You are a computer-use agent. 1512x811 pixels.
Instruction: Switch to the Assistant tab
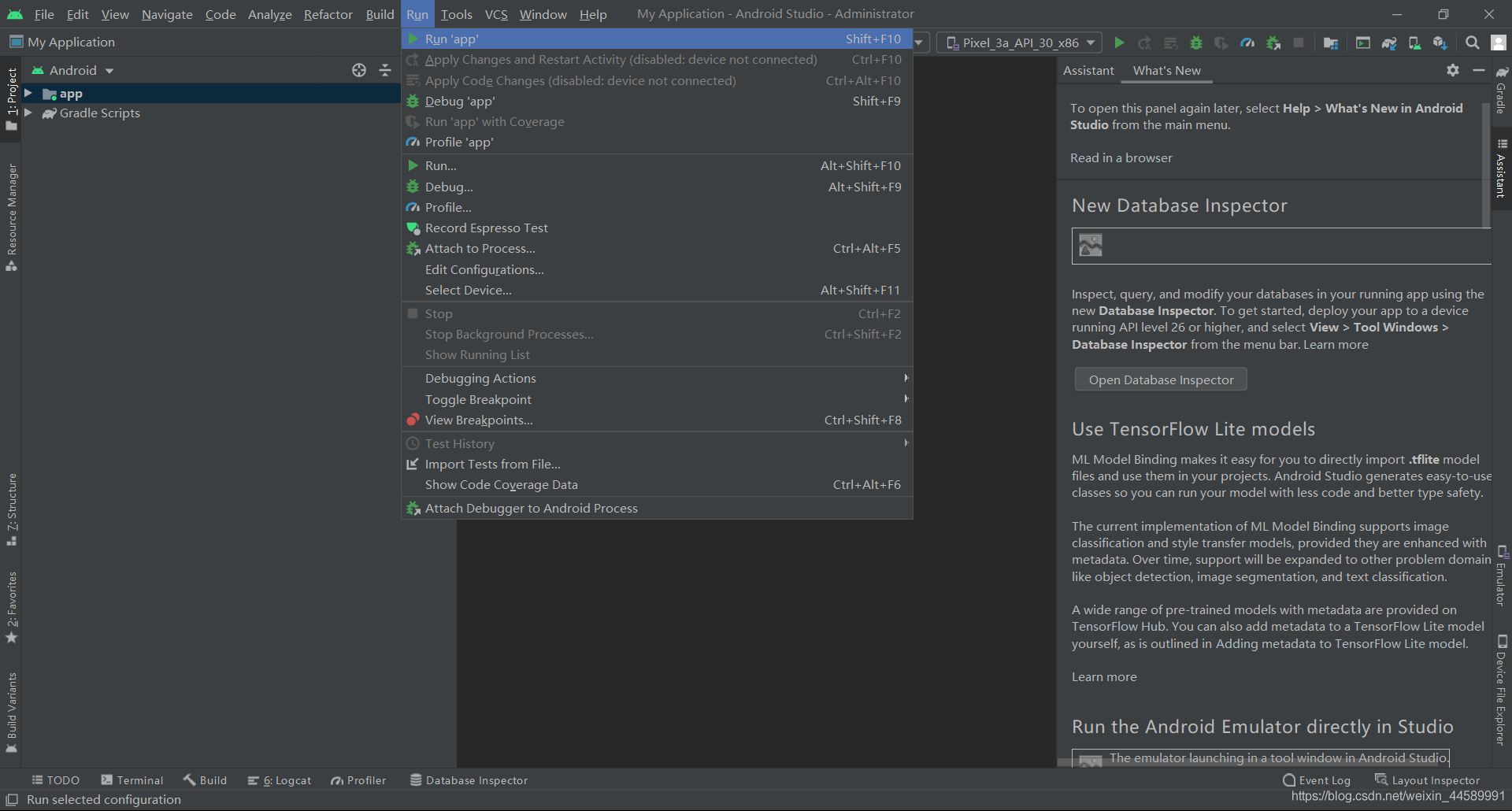point(1088,70)
